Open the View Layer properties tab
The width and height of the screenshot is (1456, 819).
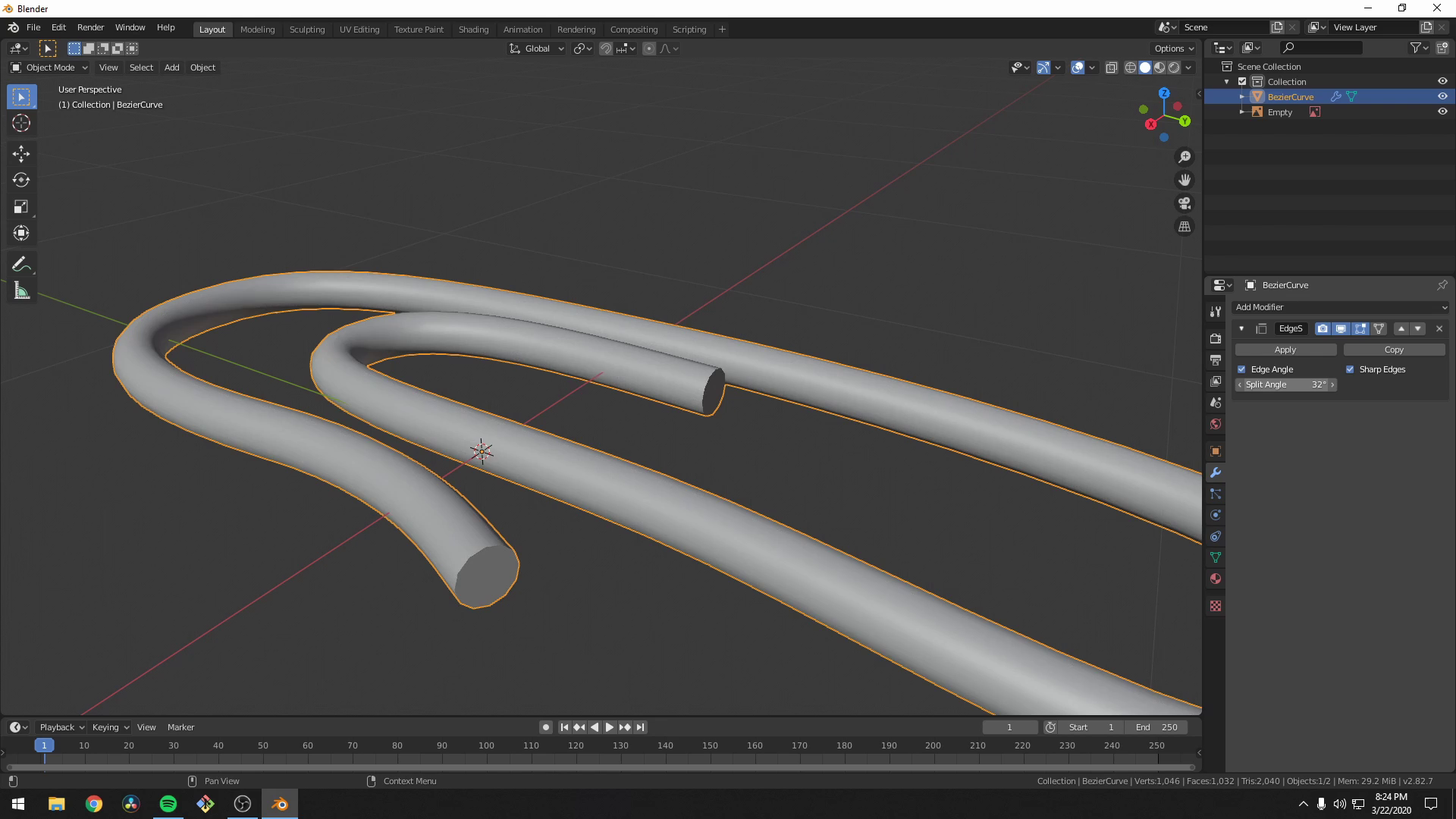(x=1216, y=381)
